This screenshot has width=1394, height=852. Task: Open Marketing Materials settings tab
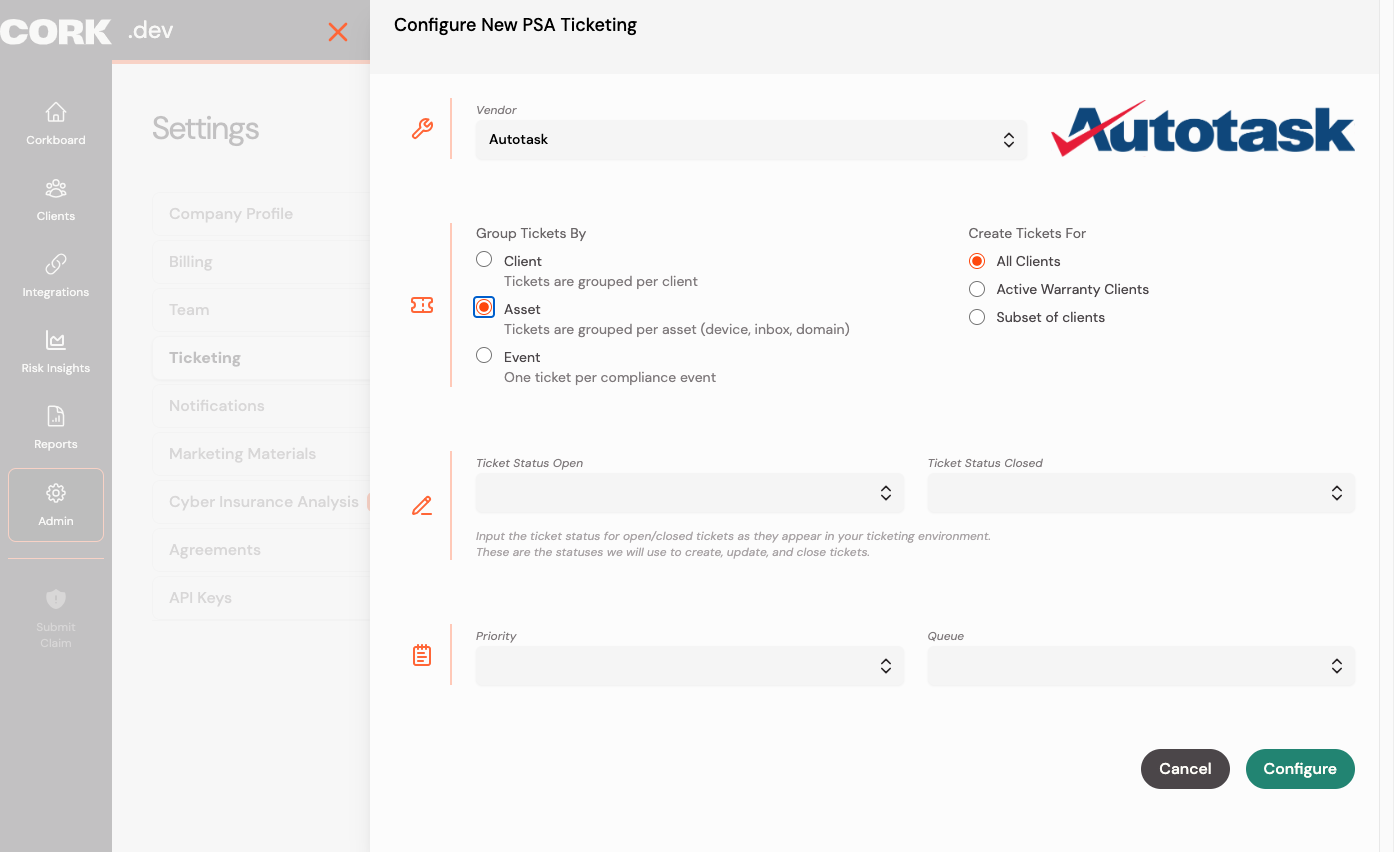coord(261,454)
